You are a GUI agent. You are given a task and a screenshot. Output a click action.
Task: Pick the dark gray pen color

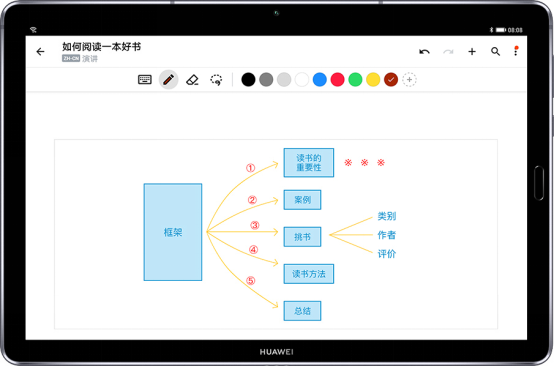coord(266,79)
